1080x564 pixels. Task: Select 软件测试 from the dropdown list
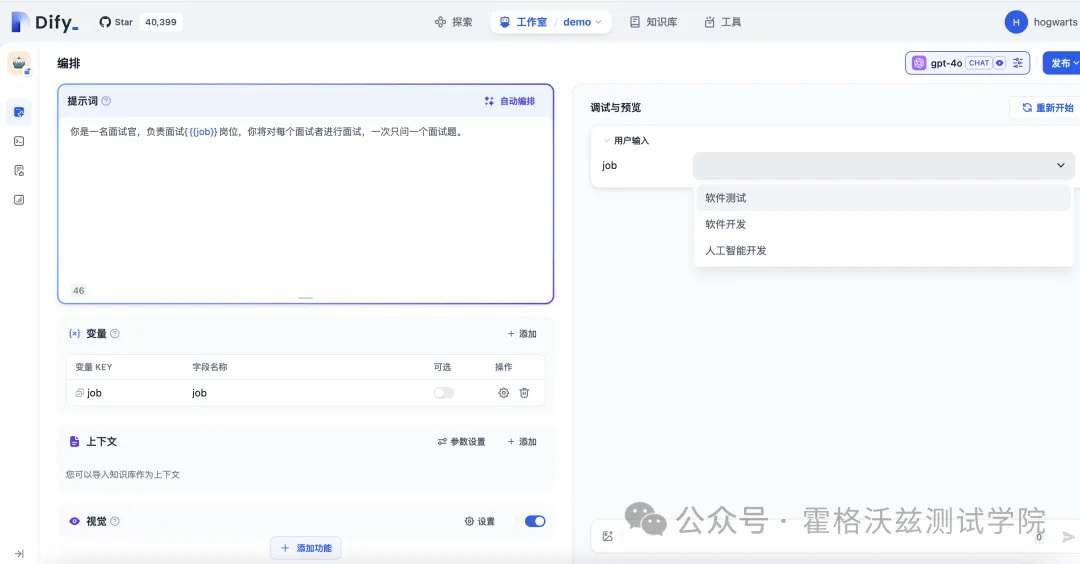[883, 198]
